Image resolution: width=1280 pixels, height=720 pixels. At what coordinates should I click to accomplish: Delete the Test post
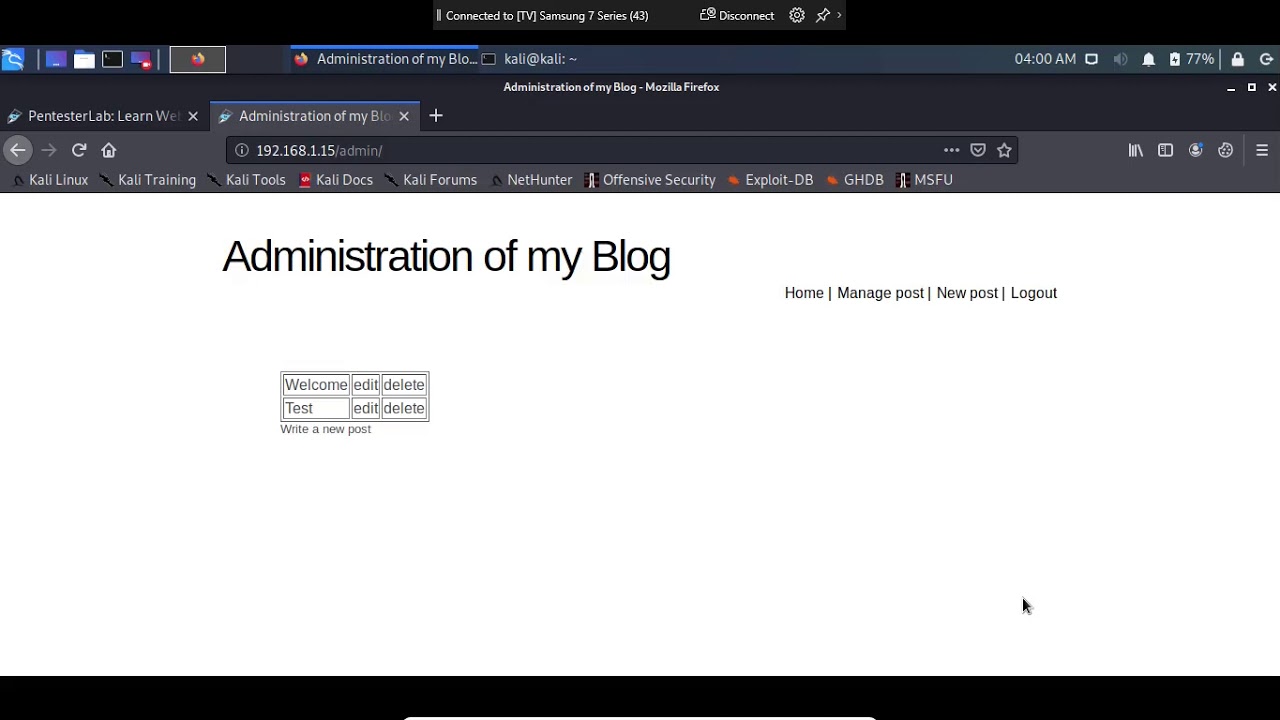click(x=404, y=408)
